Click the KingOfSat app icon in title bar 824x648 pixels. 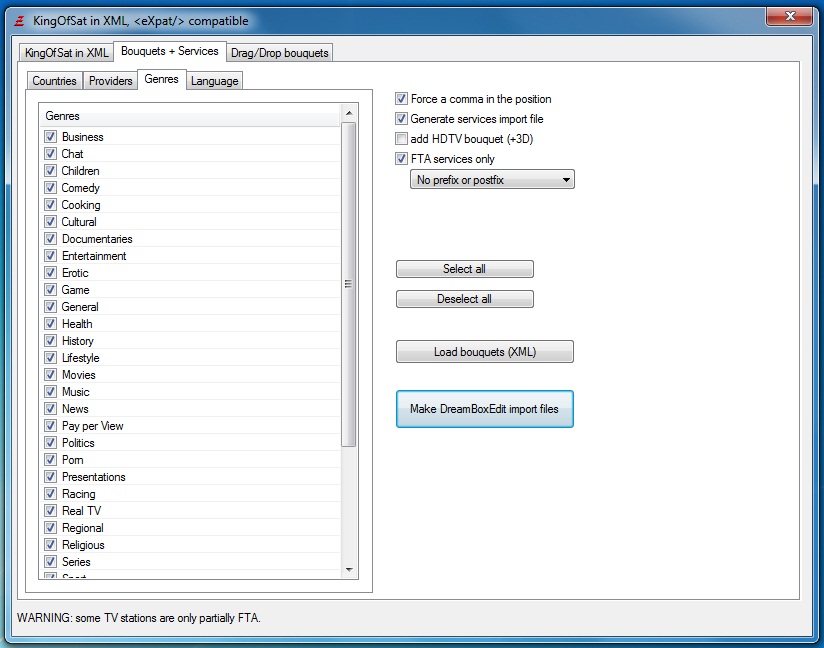(19, 21)
